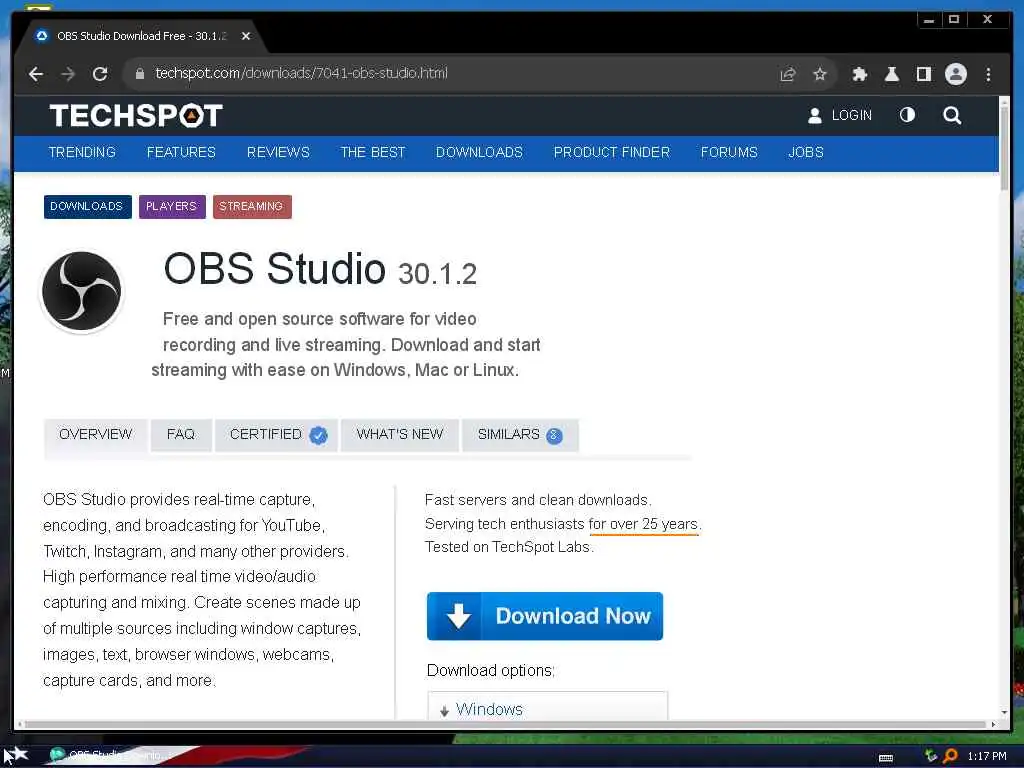Switch to the SIMILARS tab
The height and width of the screenshot is (768, 1024).
[520, 435]
